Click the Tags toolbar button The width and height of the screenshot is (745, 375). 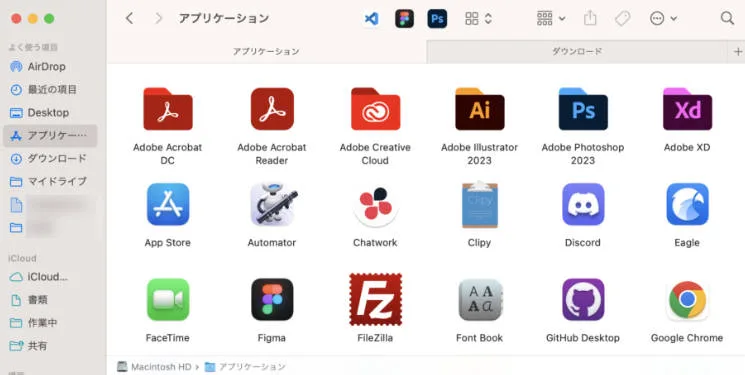click(x=622, y=19)
